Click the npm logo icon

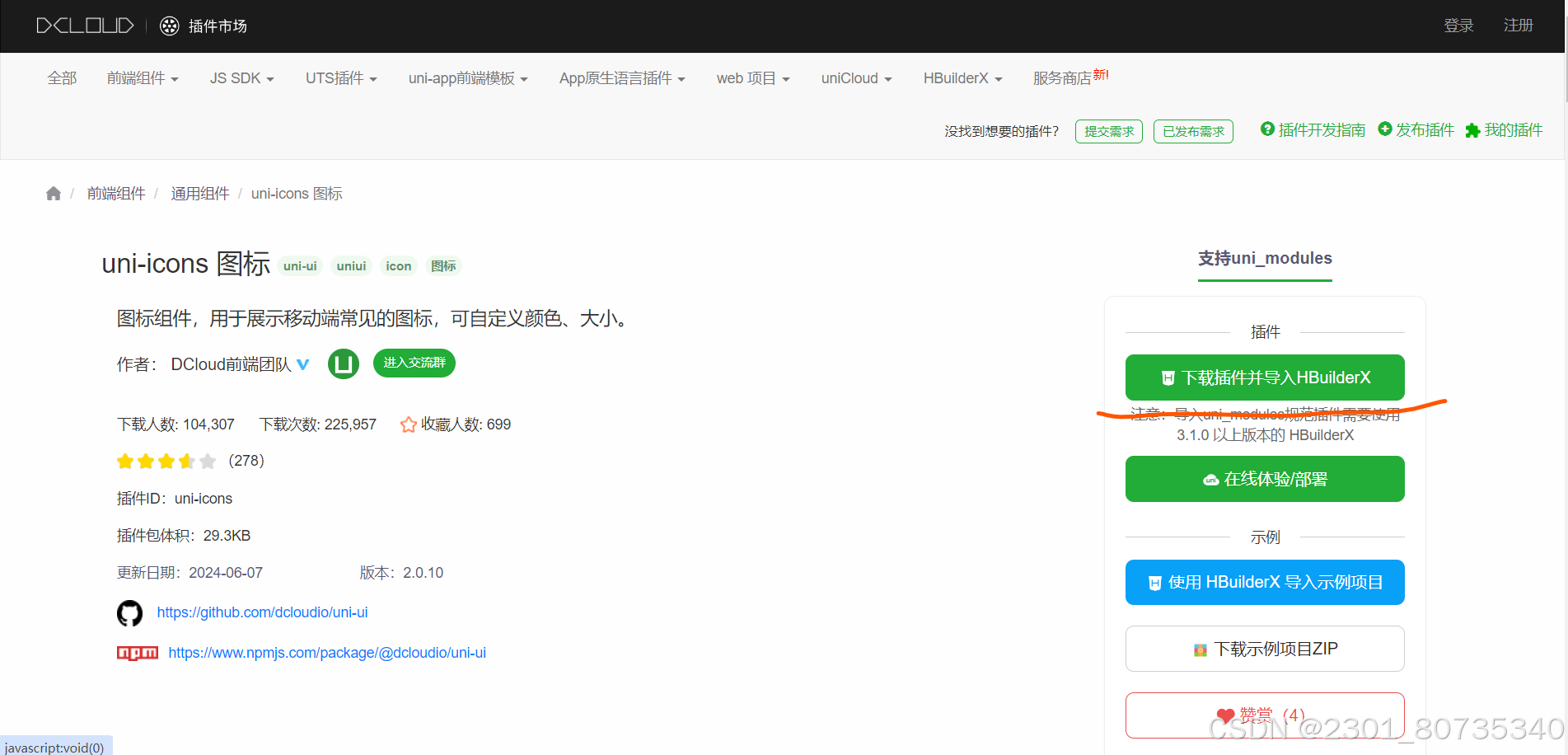pos(137,653)
